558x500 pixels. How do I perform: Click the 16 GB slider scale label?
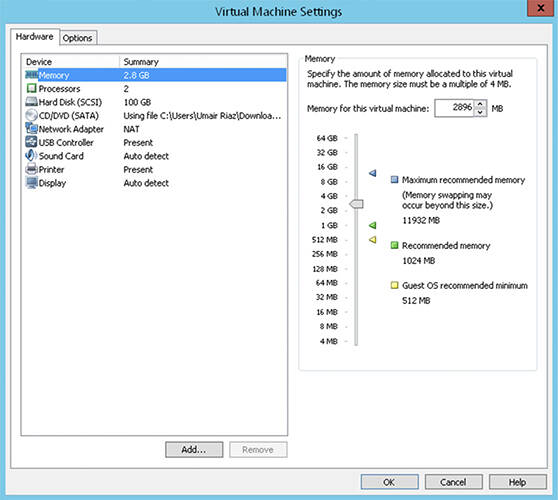(x=327, y=167)
